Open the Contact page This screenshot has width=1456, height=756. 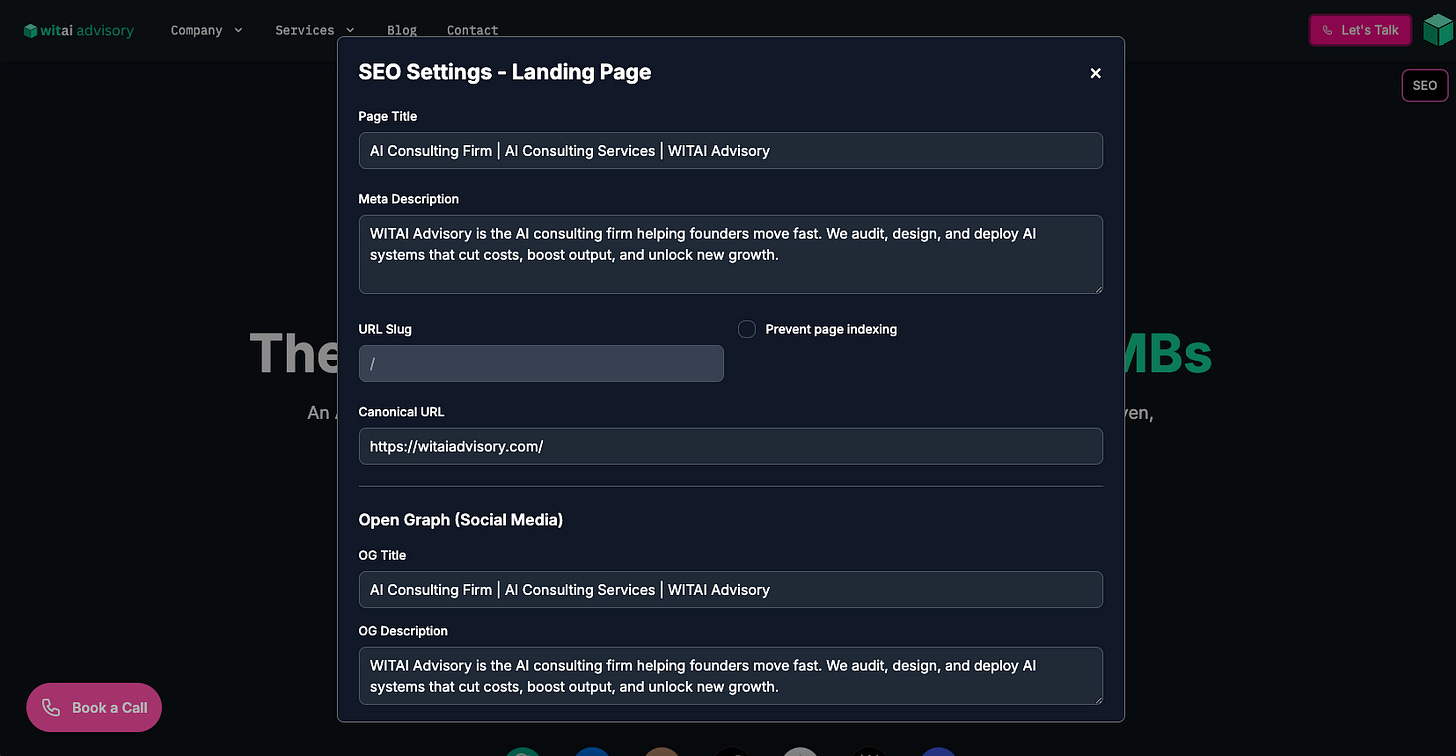tap(472, 30)
